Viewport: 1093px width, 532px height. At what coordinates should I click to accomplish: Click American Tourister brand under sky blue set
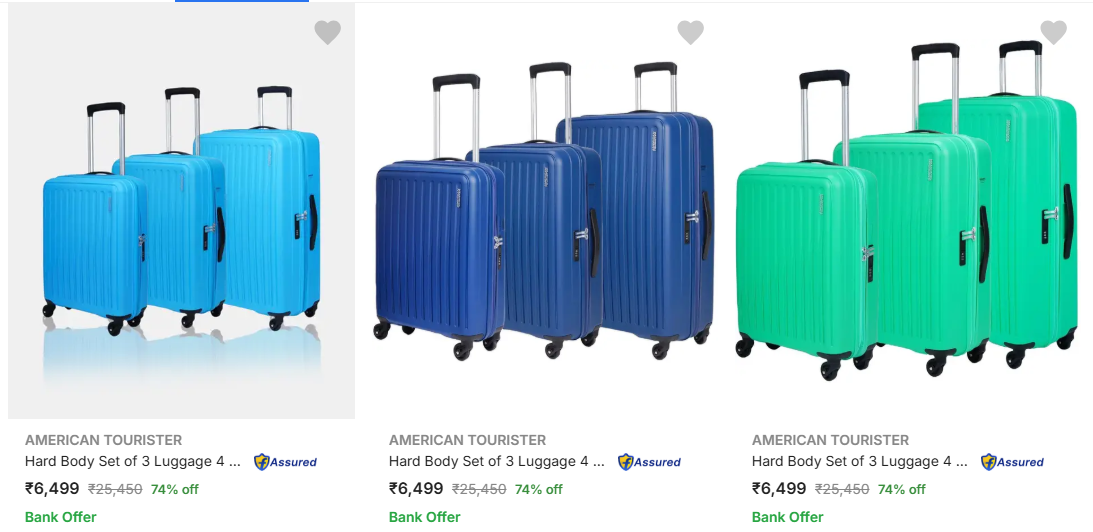104,440
